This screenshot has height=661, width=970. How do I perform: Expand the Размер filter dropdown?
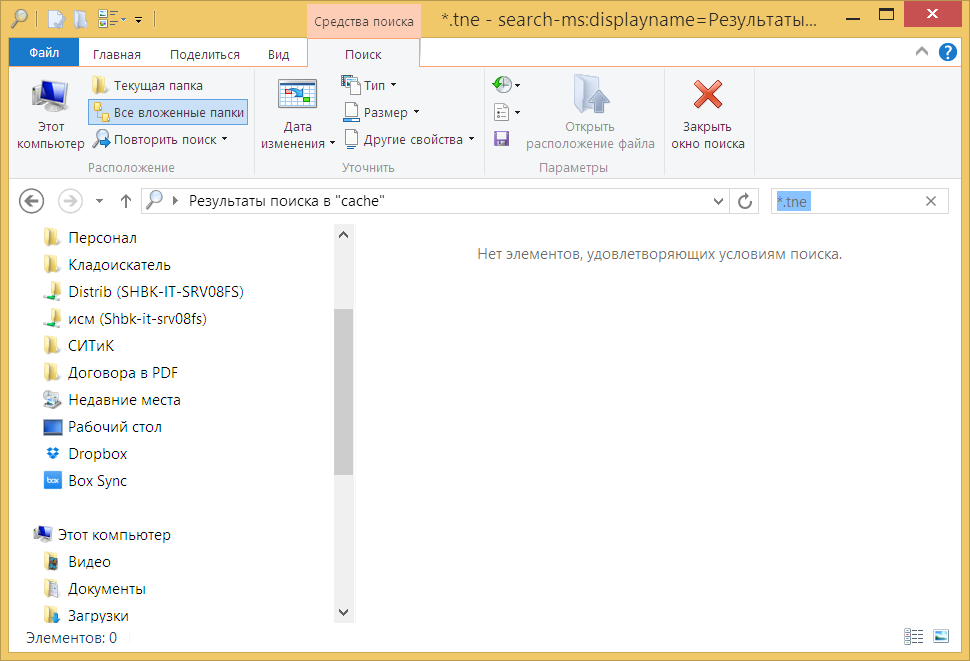(381, 113)
